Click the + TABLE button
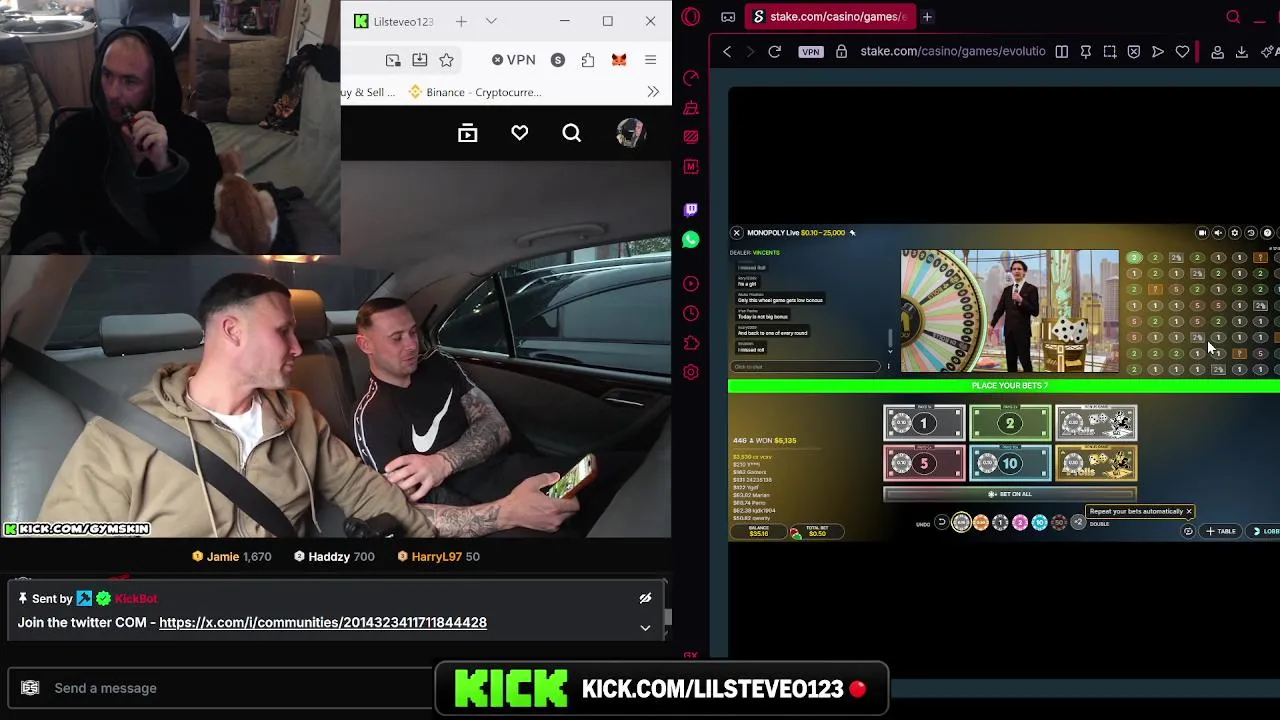 (x=1220, y=531)
